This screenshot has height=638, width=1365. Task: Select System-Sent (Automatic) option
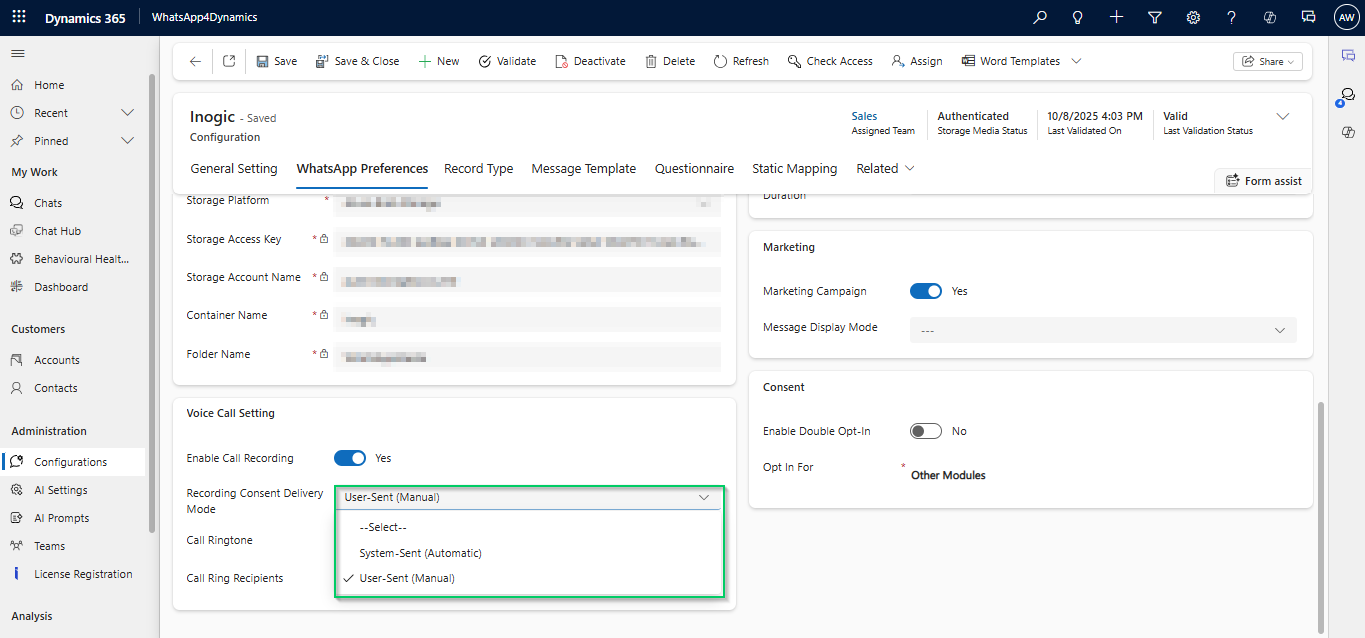tap(420, 553)
